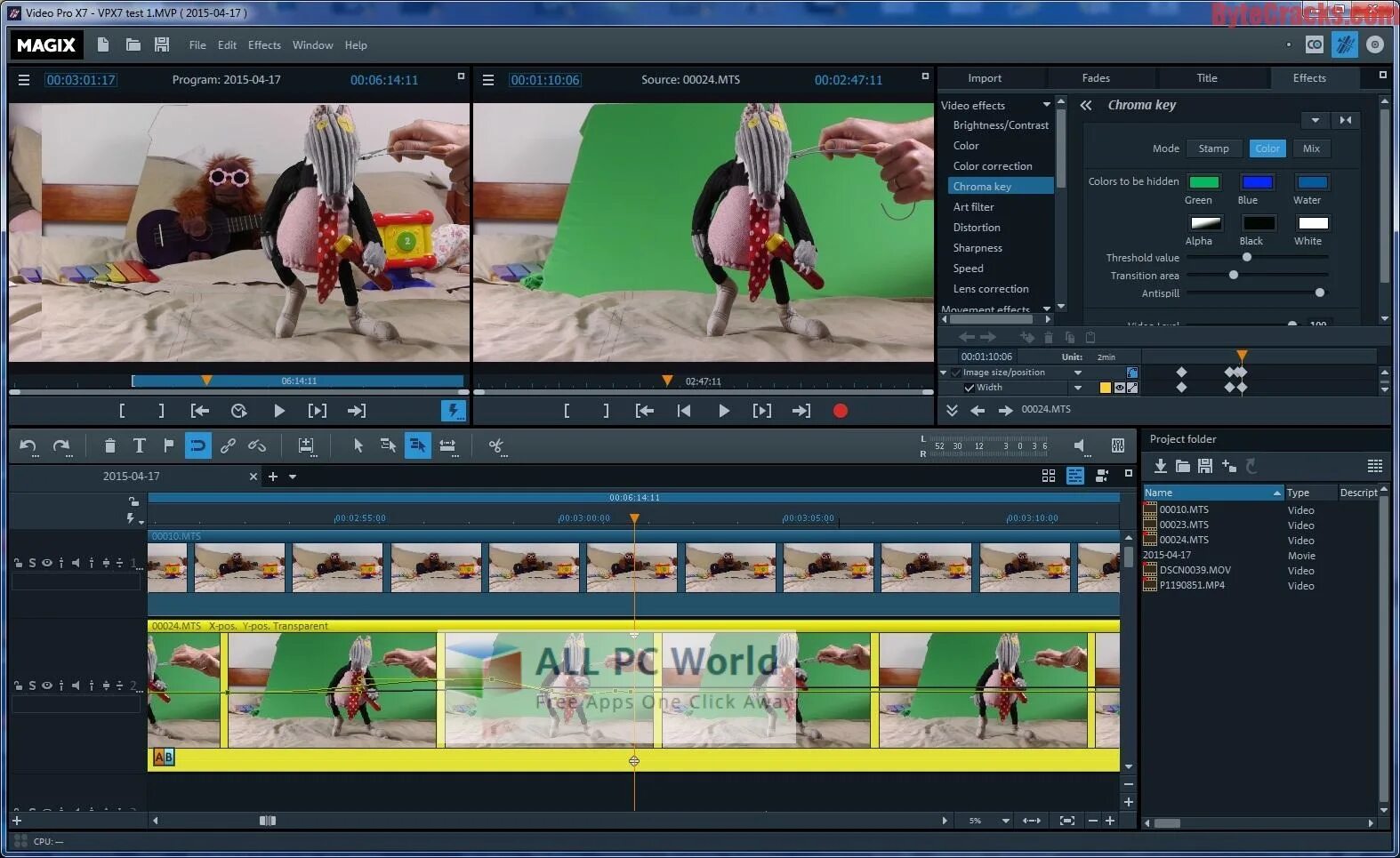Open the Effects menu
This screenshot has height=858, width=1400.
264,45
